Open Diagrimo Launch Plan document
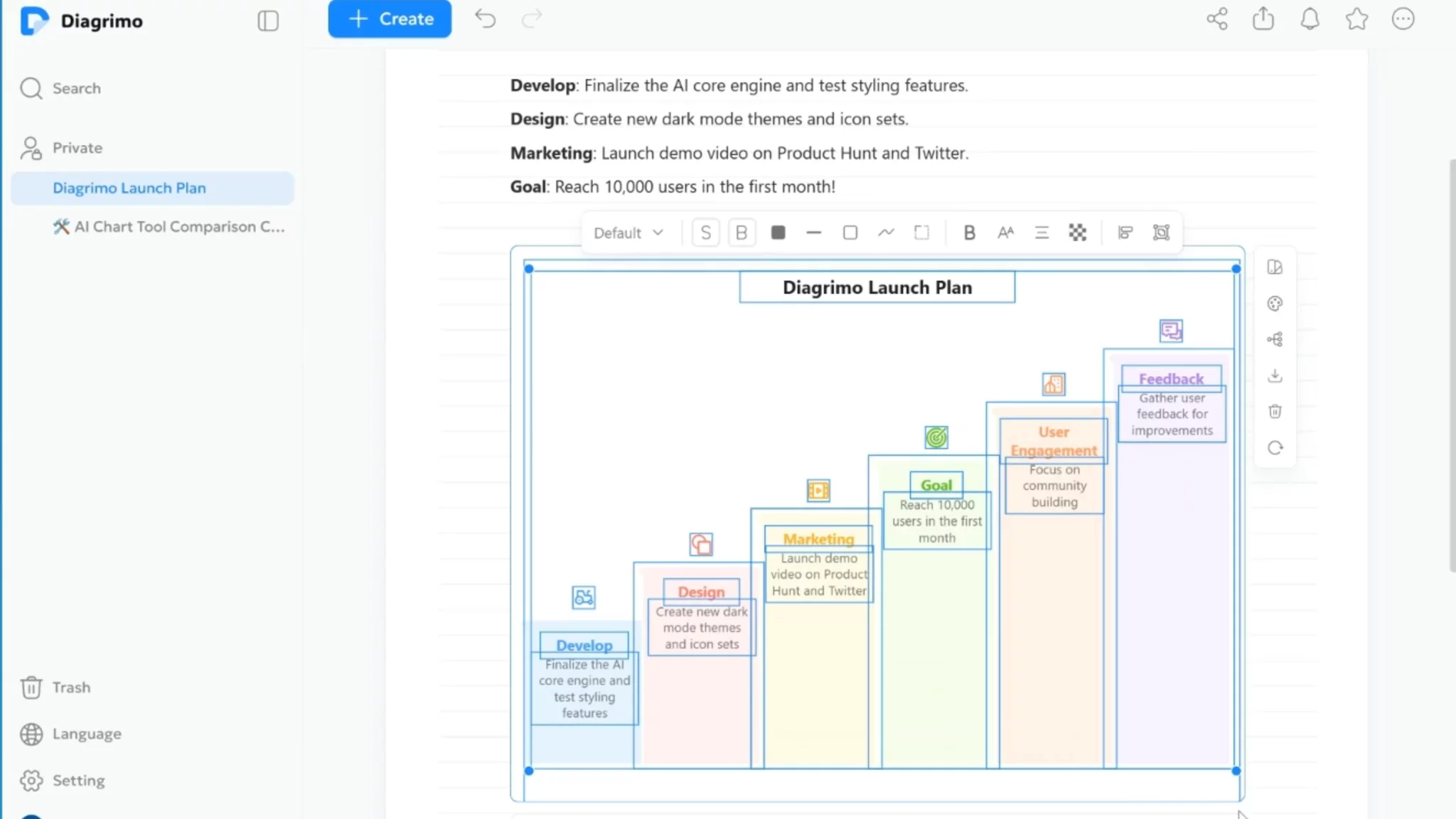Viewport: 1456px width, 819px height. coord(152,188)
